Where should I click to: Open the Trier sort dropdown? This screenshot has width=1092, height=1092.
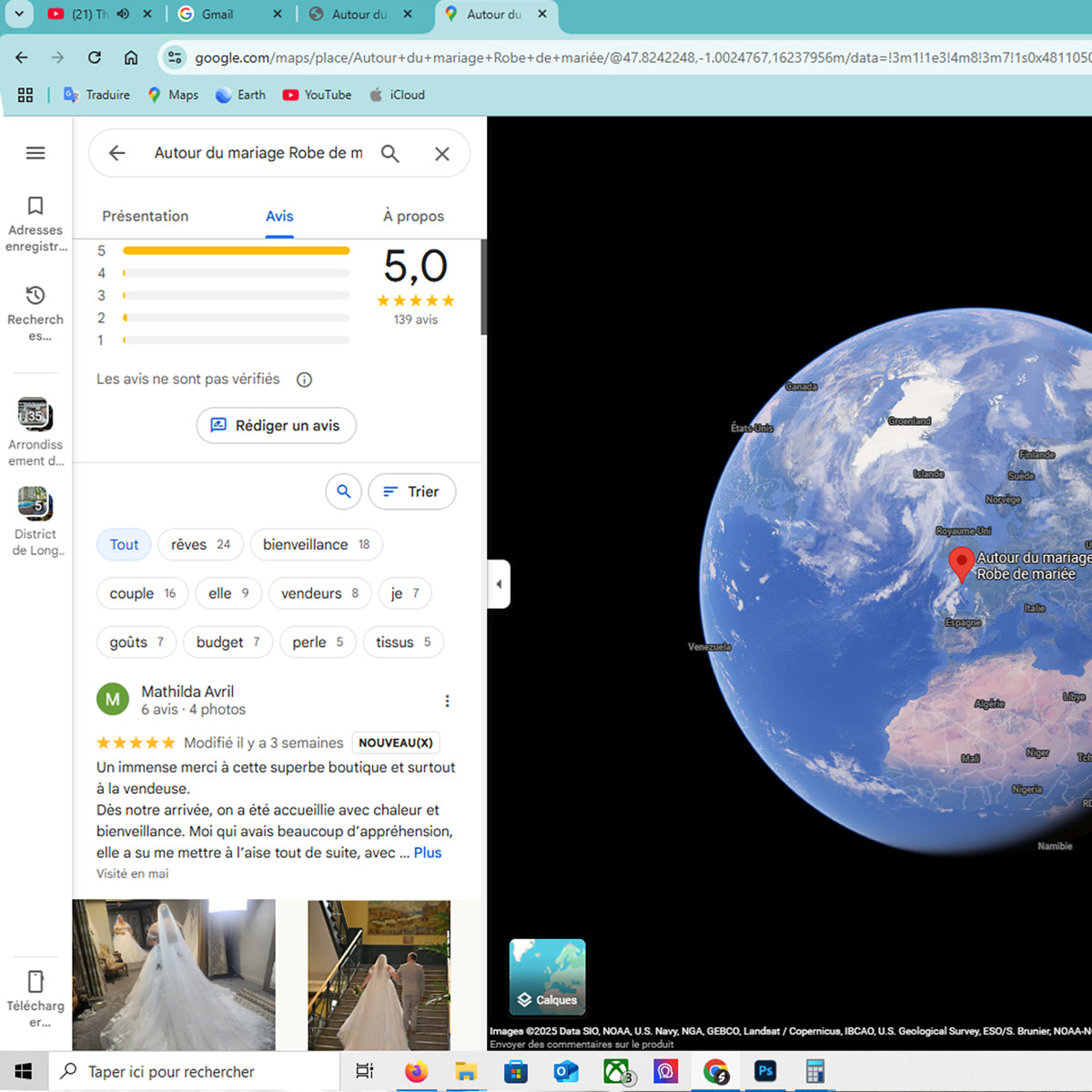coord(412,491)
